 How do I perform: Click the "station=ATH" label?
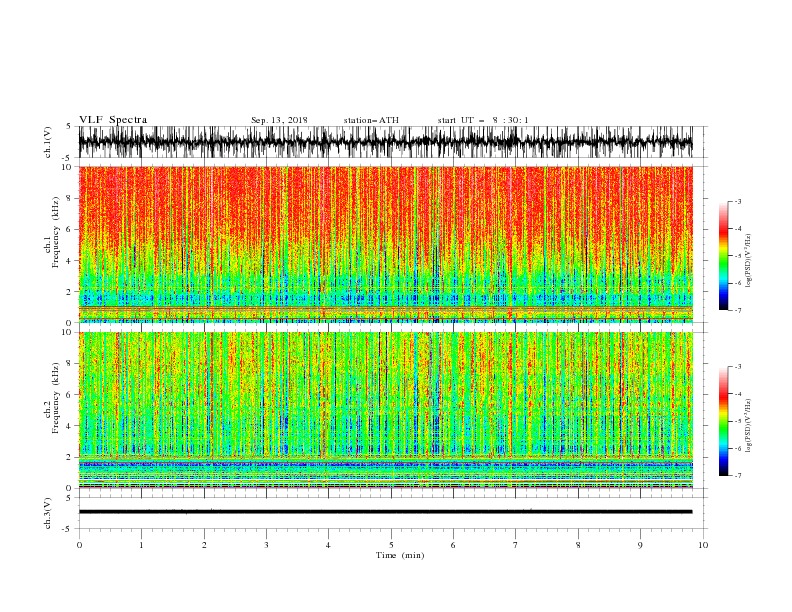[x=371, y=120]
